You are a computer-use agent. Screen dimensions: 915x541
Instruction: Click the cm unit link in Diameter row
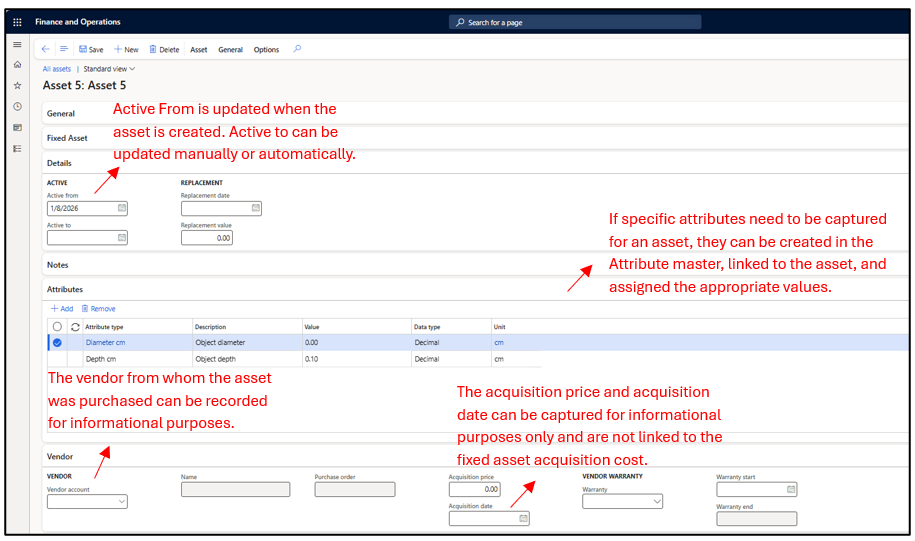(x=499, y=343)
